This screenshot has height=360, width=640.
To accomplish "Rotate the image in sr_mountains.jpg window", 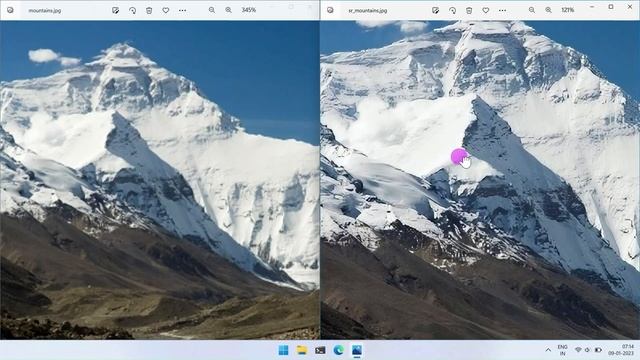I will click(x=452, y=10).
